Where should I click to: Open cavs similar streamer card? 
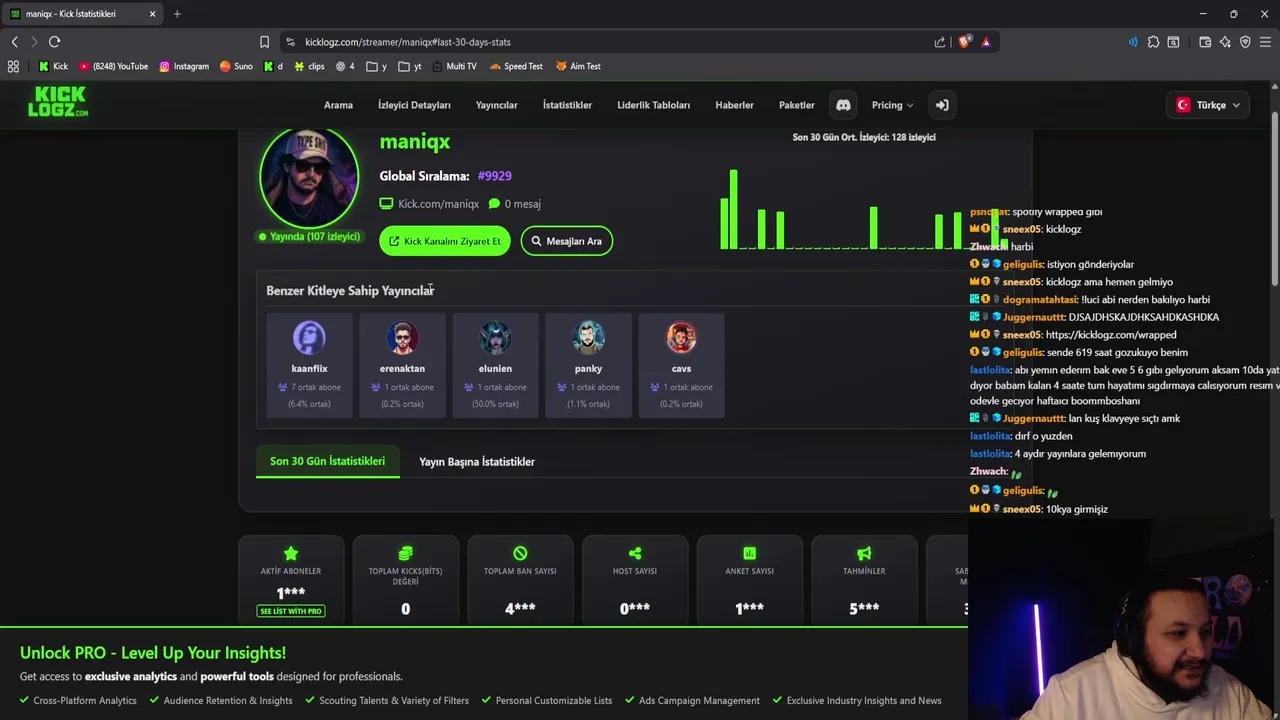tap(681, 364)
